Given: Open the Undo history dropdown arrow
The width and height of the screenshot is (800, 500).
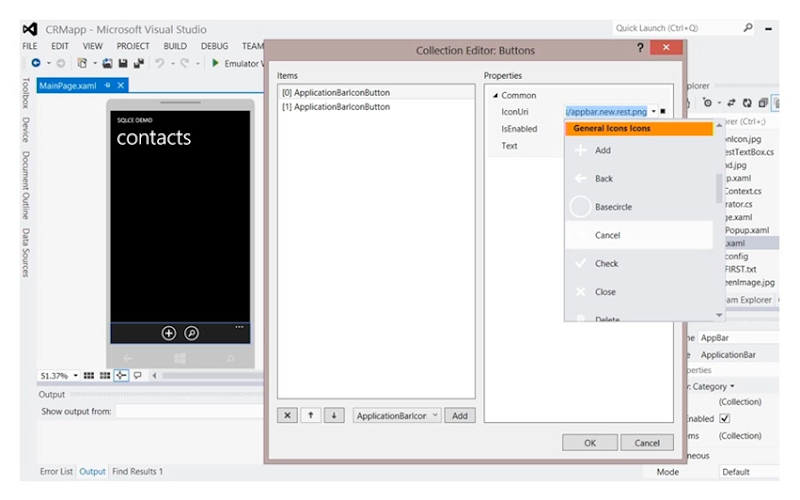Looking at the screenshot, I should pyautogui.click(x=172, y=63).
